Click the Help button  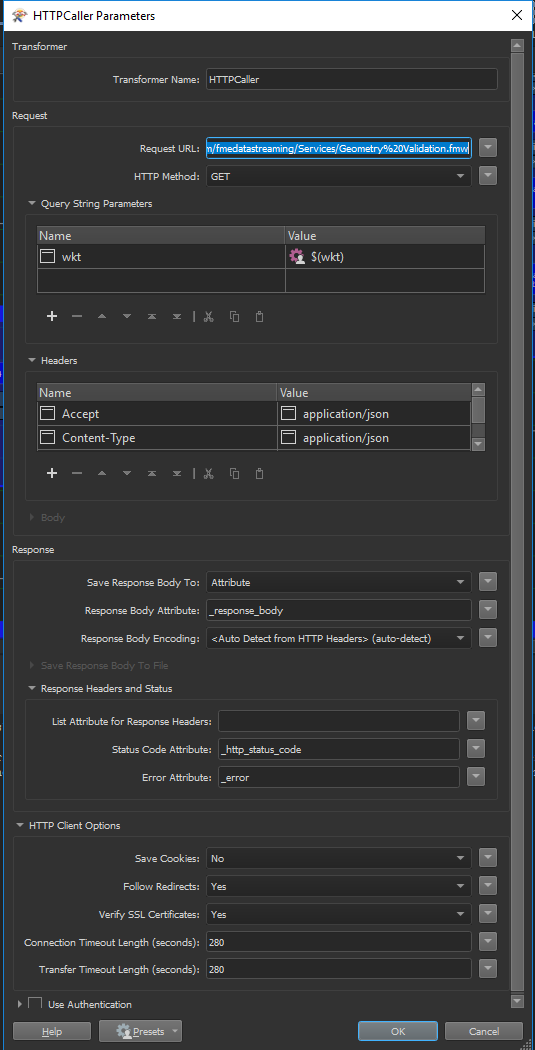52,1031
